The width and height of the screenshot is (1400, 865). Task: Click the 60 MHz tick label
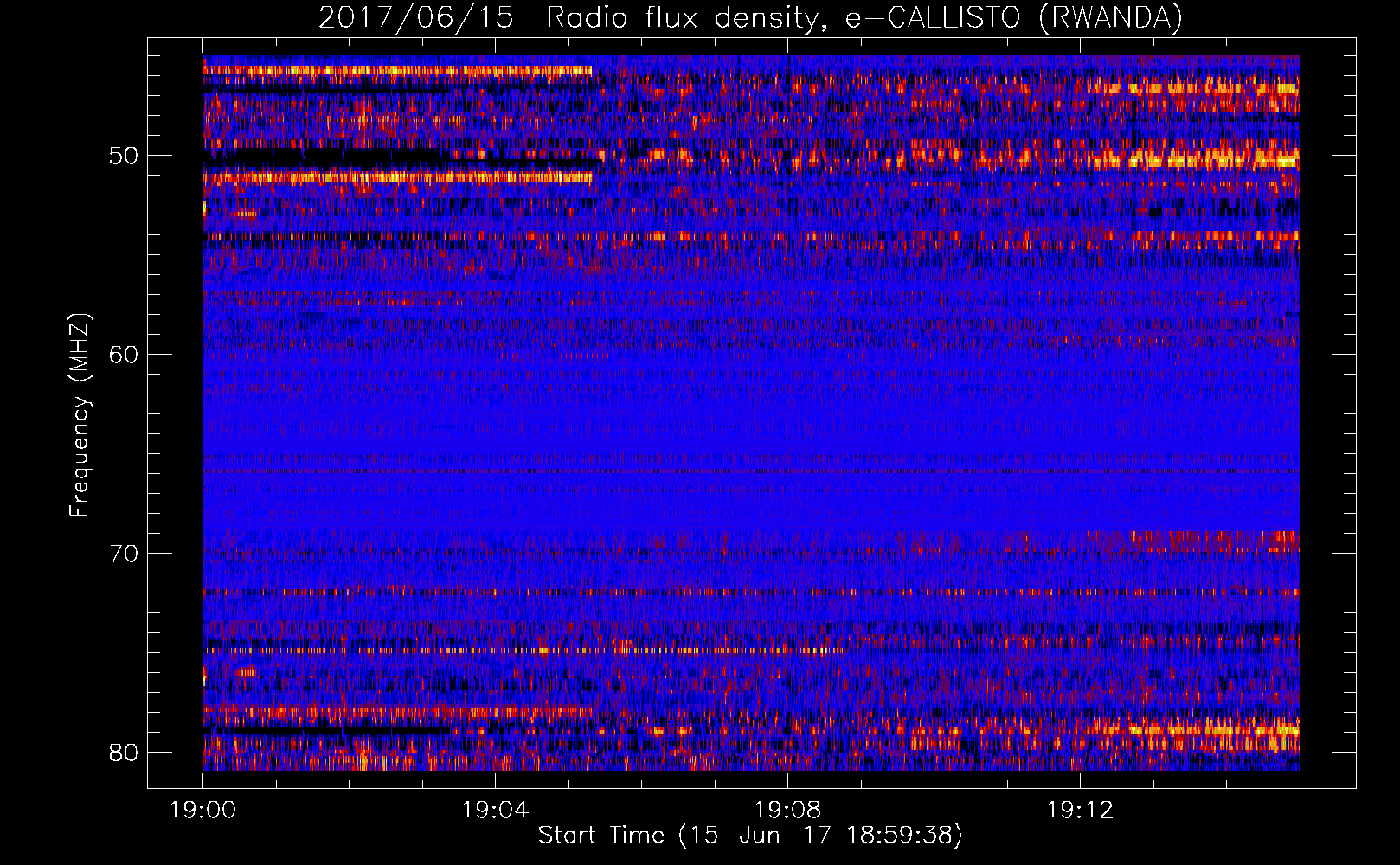pos(123,355)
